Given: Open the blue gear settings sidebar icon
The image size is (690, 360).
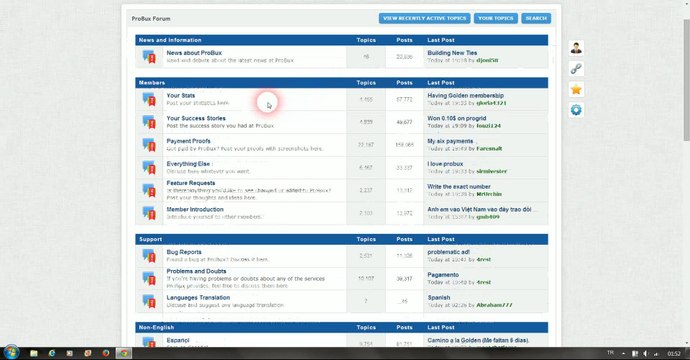Looking at the screenshot, I should tap(576, 110).
